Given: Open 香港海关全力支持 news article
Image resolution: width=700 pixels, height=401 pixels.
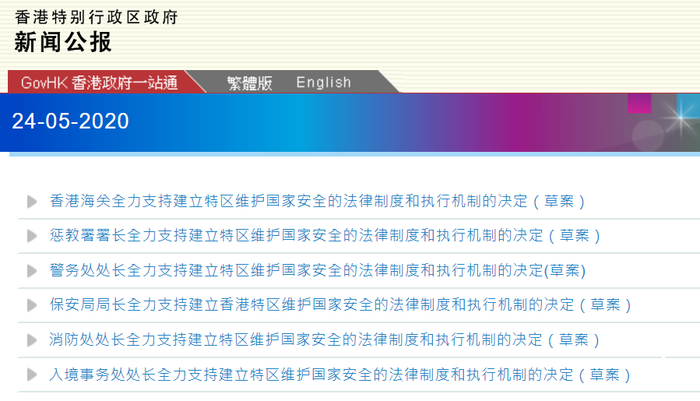Looking at the screenshot, I should [317, 201].
